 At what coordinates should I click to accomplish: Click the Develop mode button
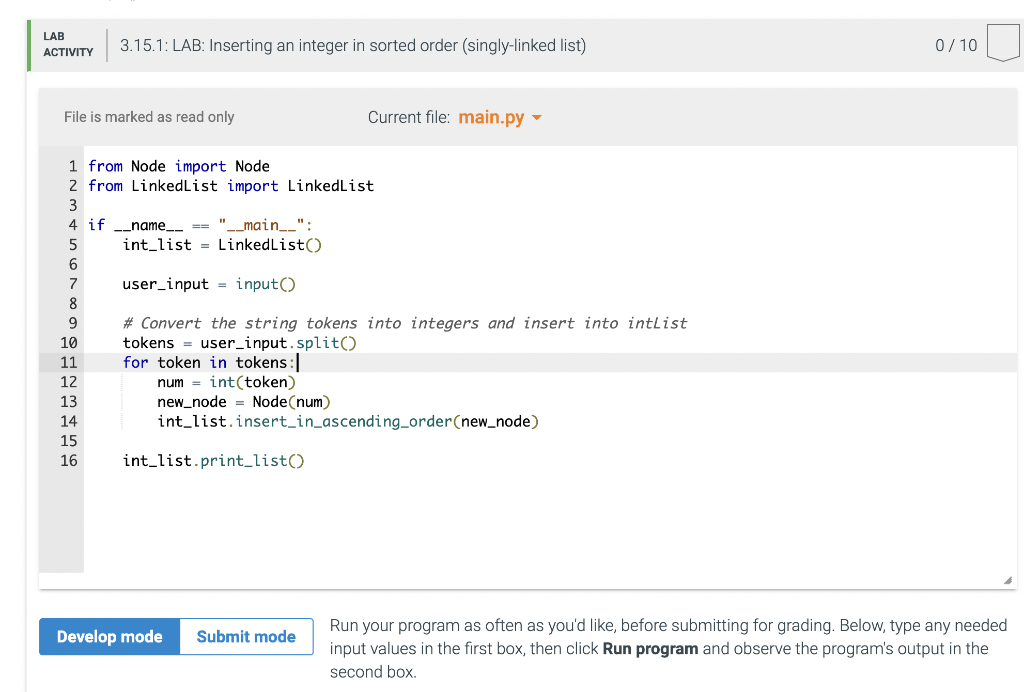[109, 636]
